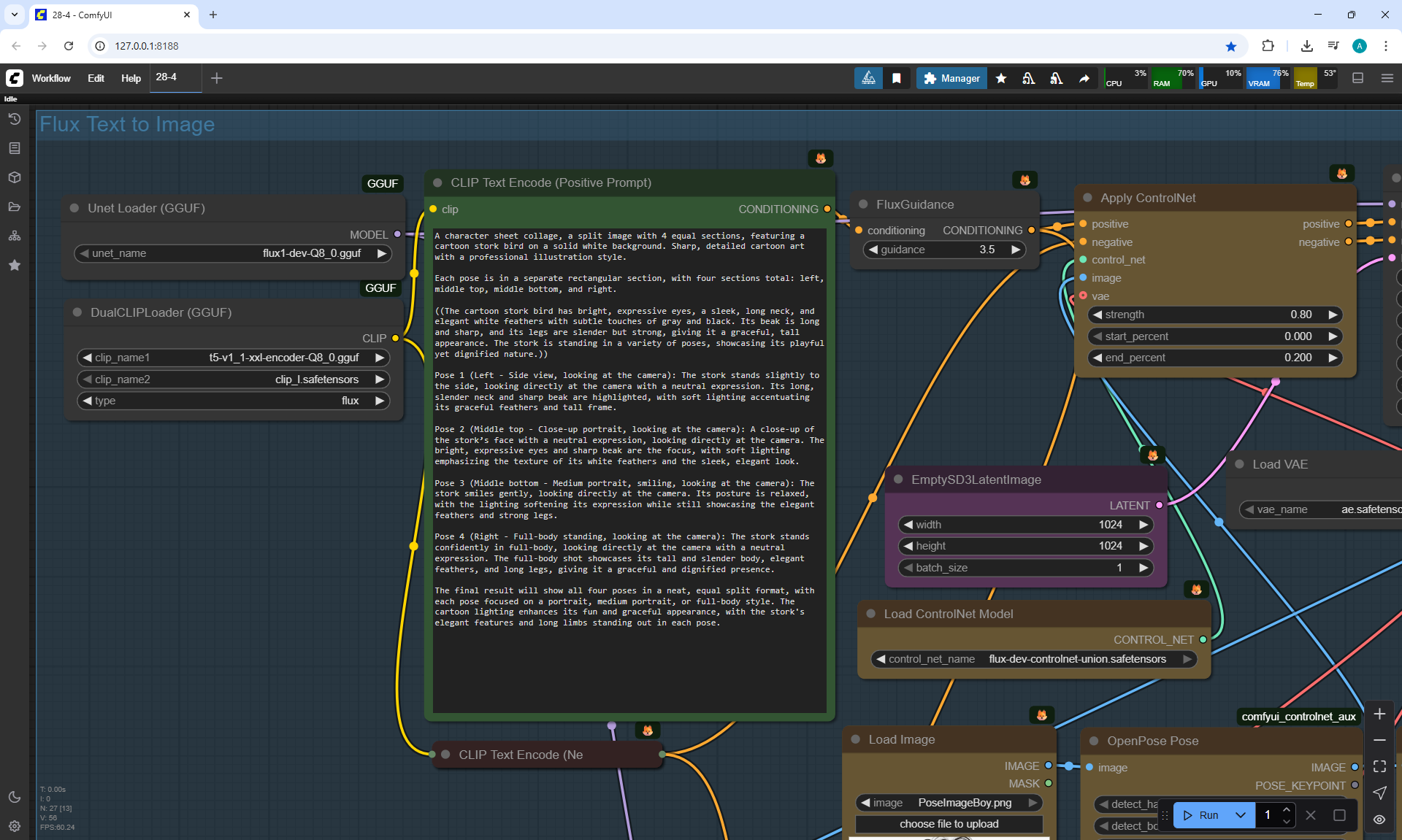Toggle dark theme moon icon

pos(14,797)
